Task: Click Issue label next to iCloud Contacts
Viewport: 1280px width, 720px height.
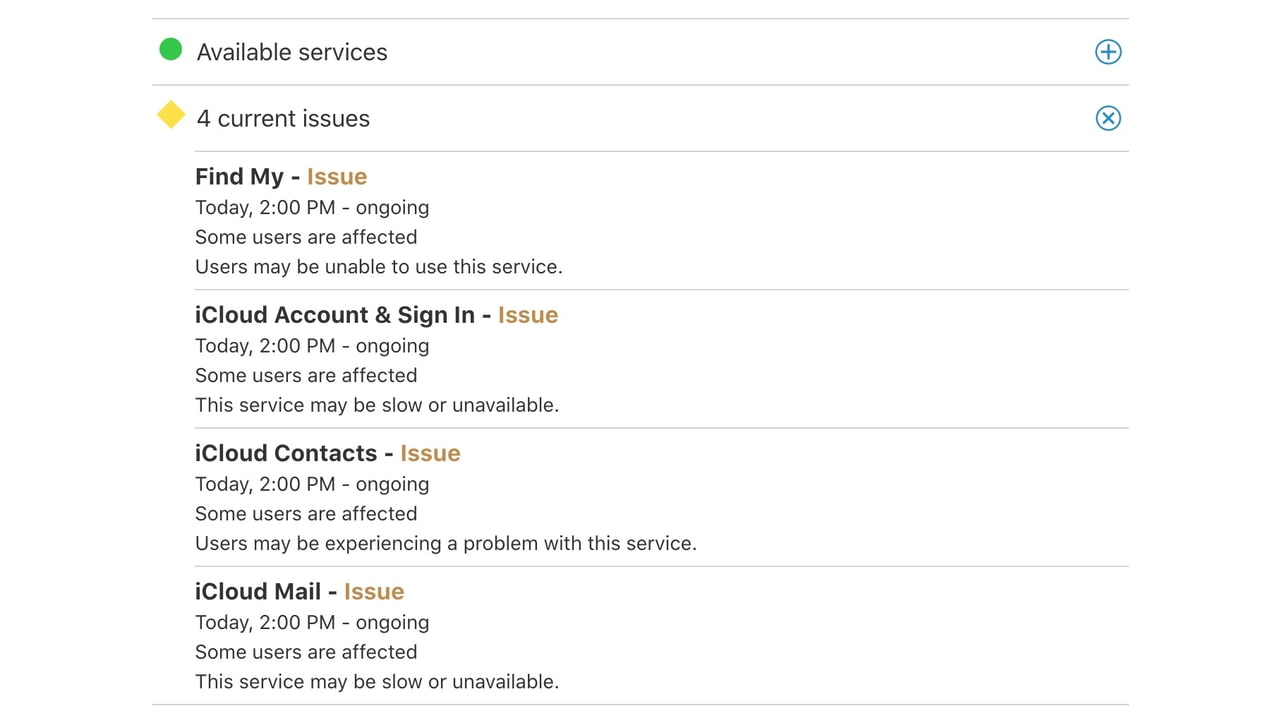Action: 430,453
